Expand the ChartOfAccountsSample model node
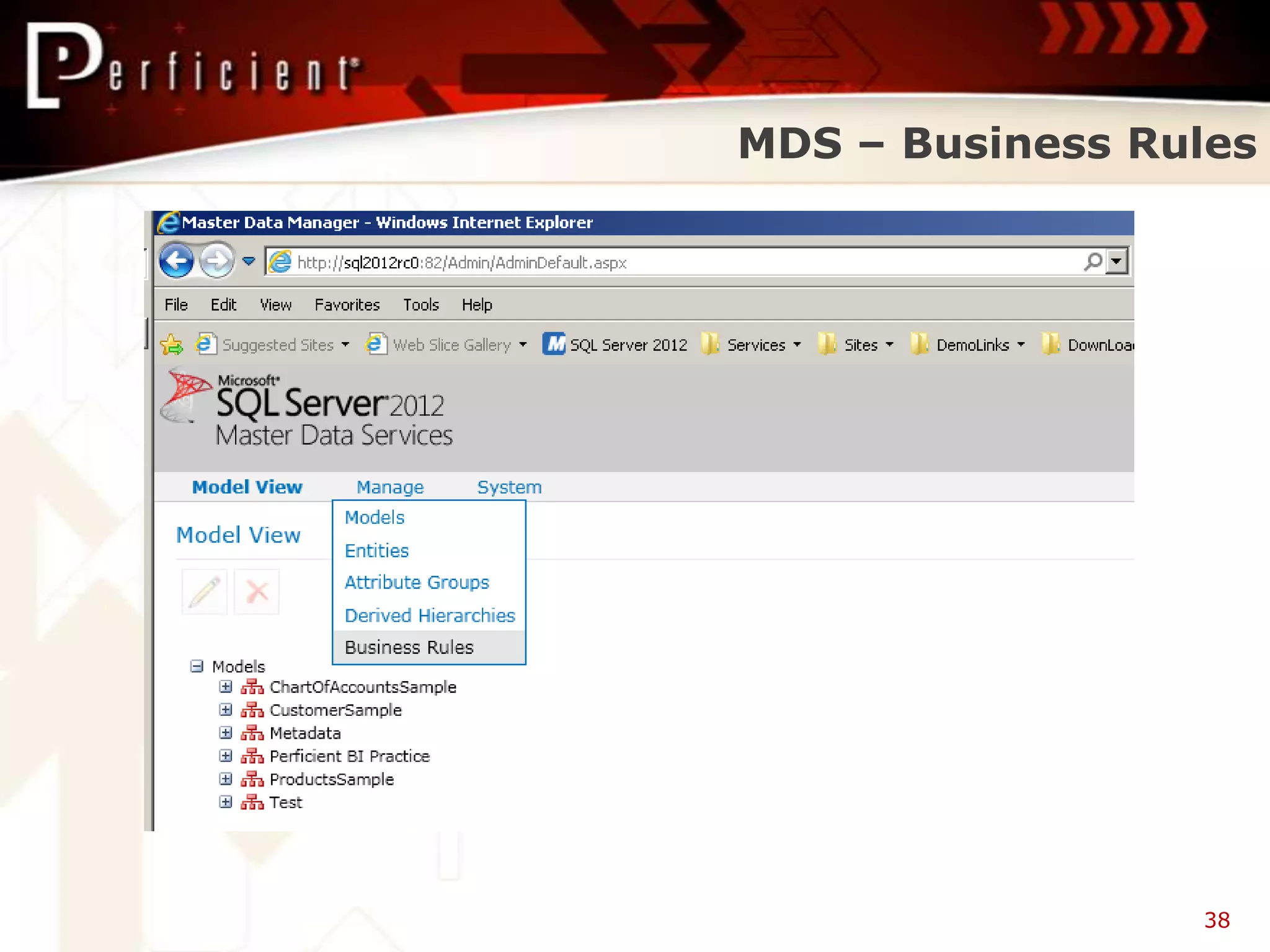 [x=226, y=687]
